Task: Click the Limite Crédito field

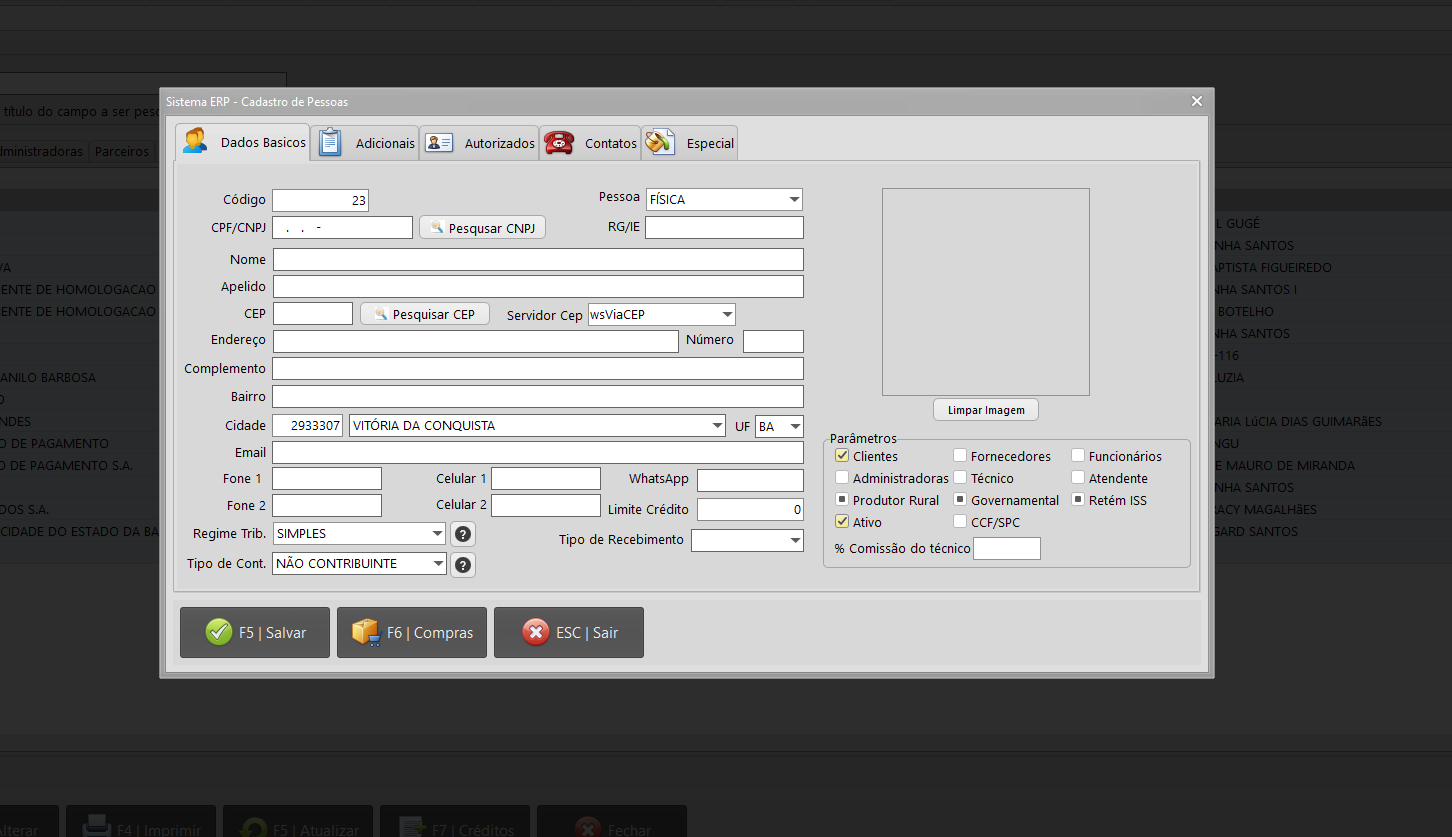Action: click(750, 510)
